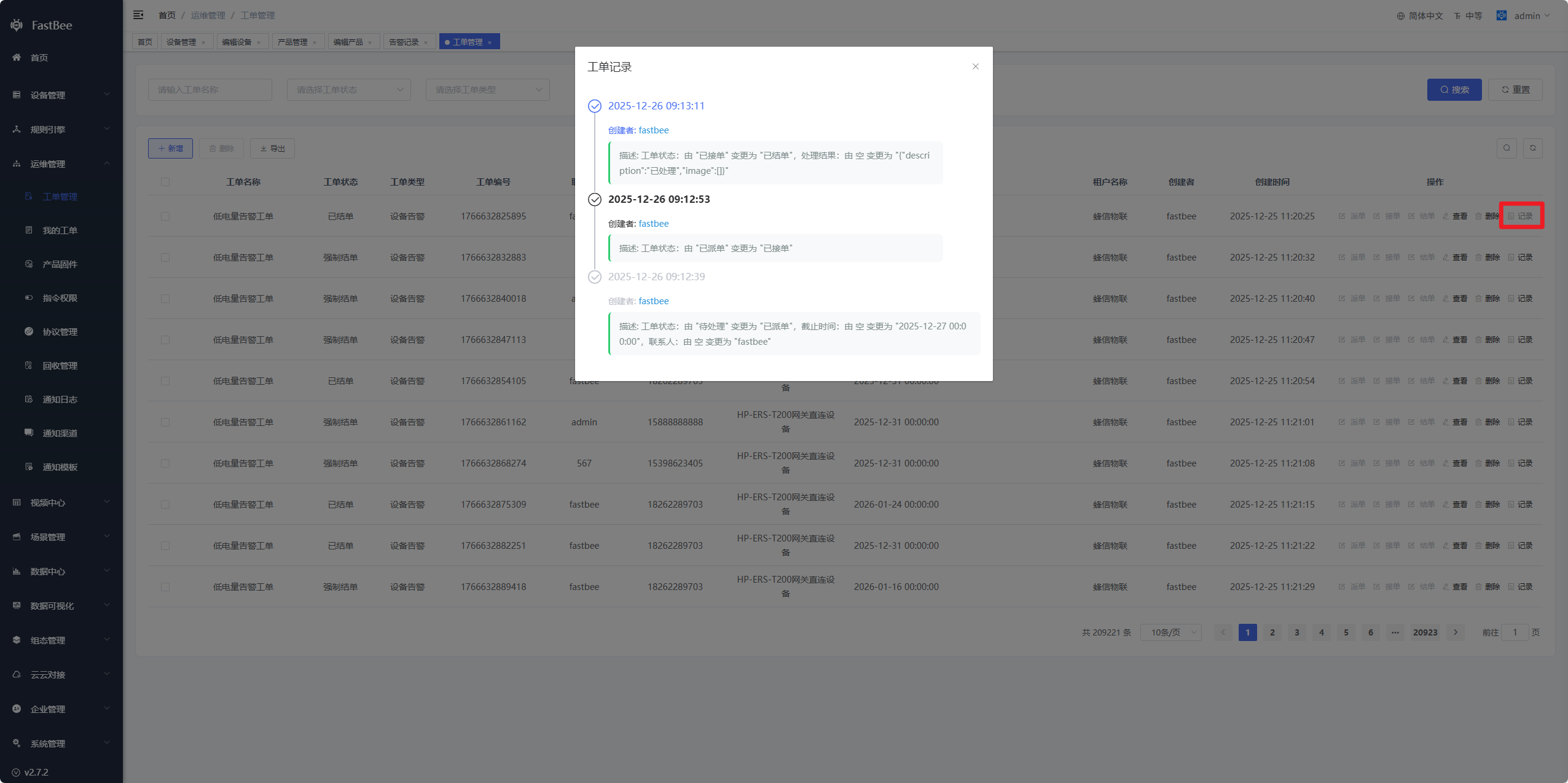Check the row with 工单编号 1766632861162
Image resolution: width=1568 pixels, height=783 pixels.
point(165,422)
